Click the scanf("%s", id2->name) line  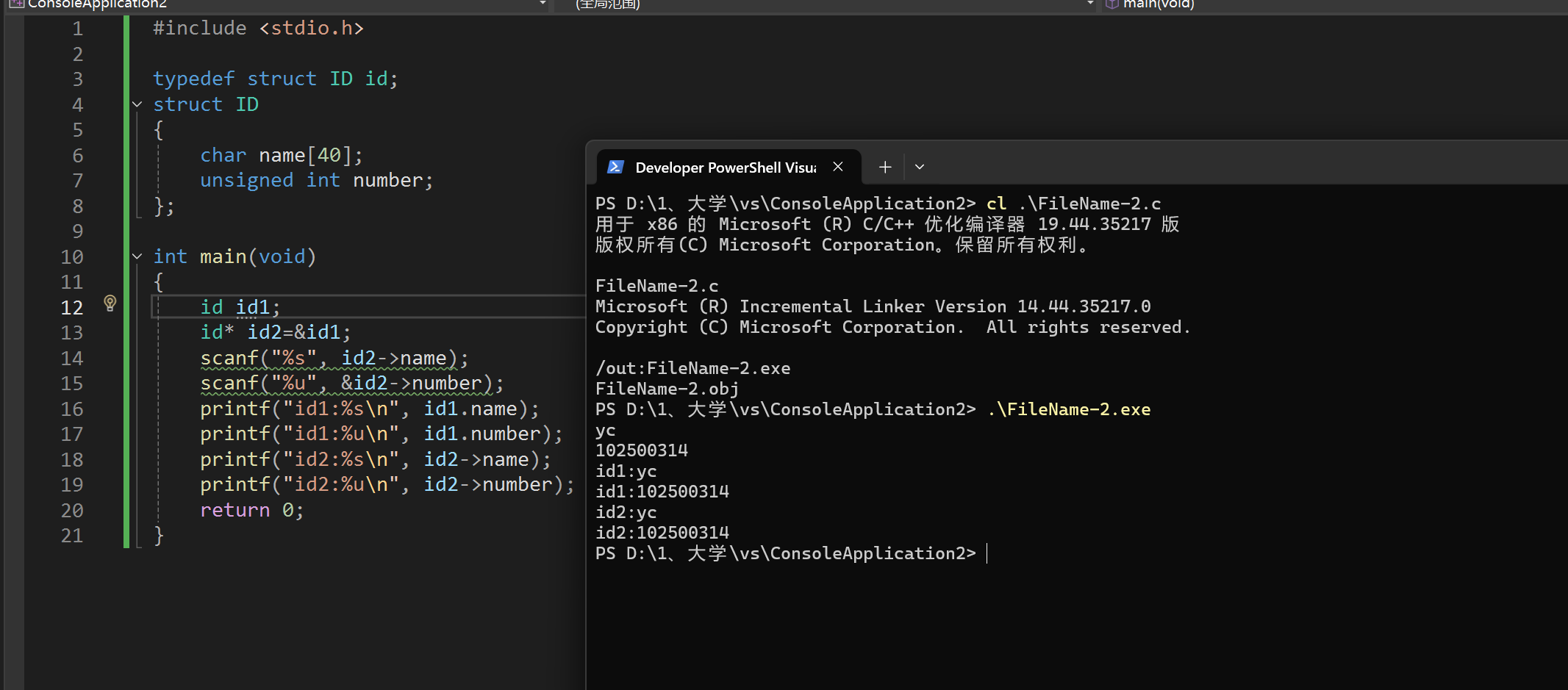(334, 358)
